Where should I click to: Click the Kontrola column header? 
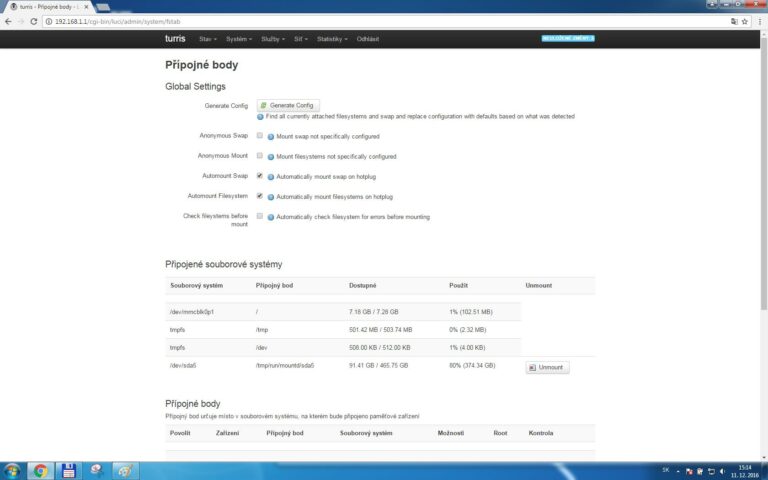[x=541, y=433]
